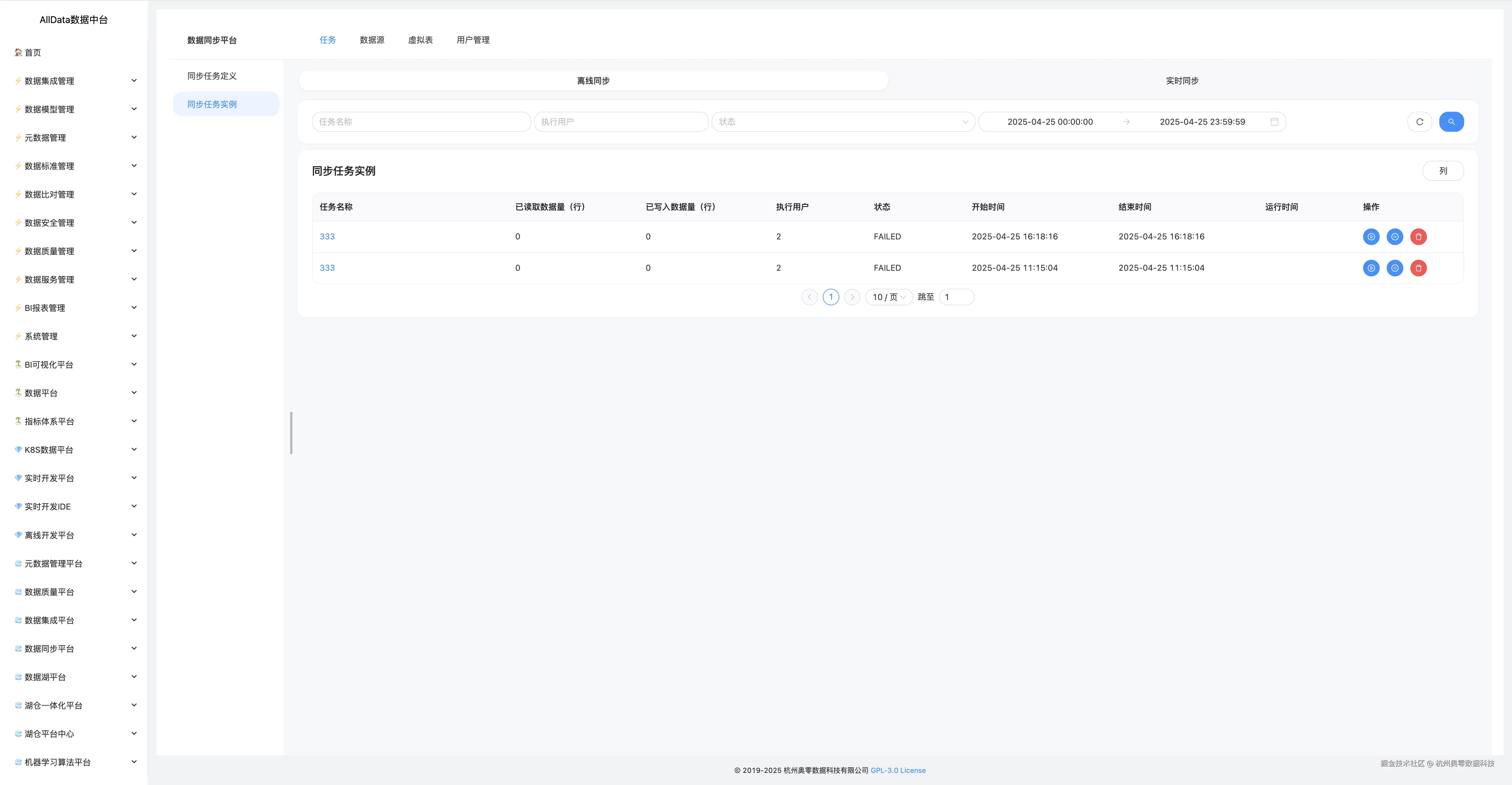Open the 10 / 页 page size dropdown

click(889, 297)
